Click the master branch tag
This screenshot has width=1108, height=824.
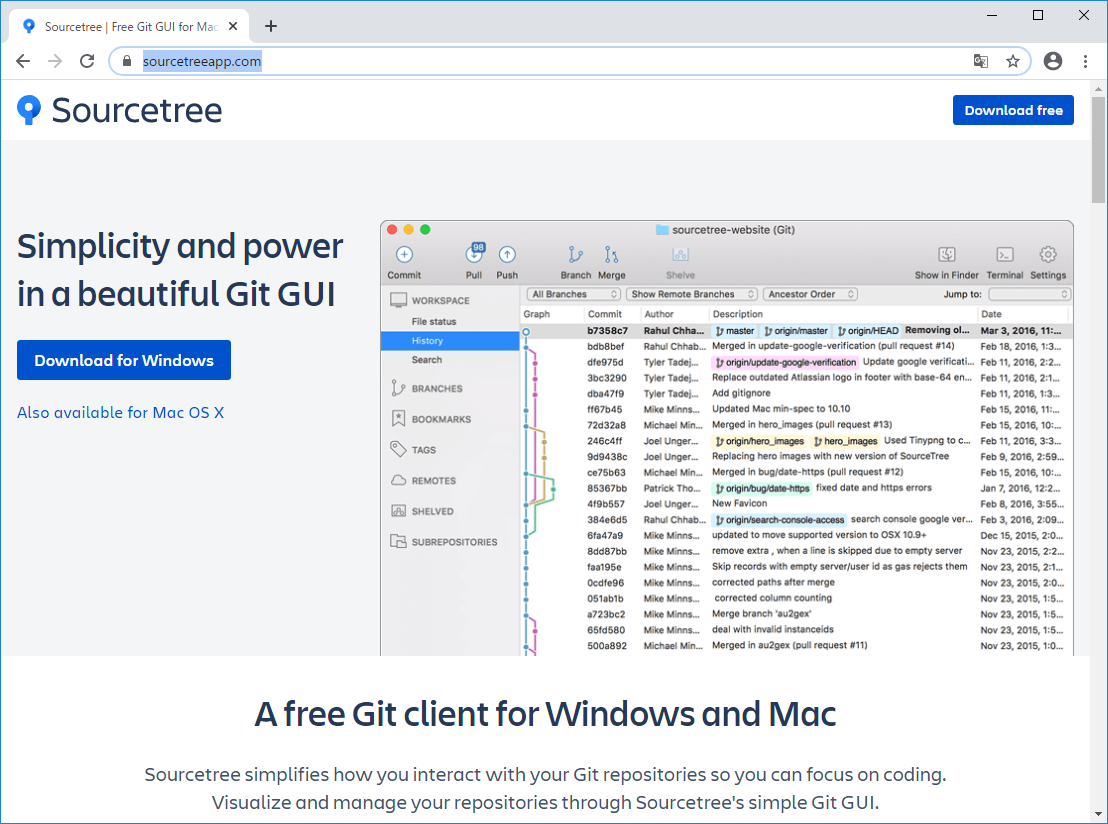pyautogui.click(x=734, y=331)
